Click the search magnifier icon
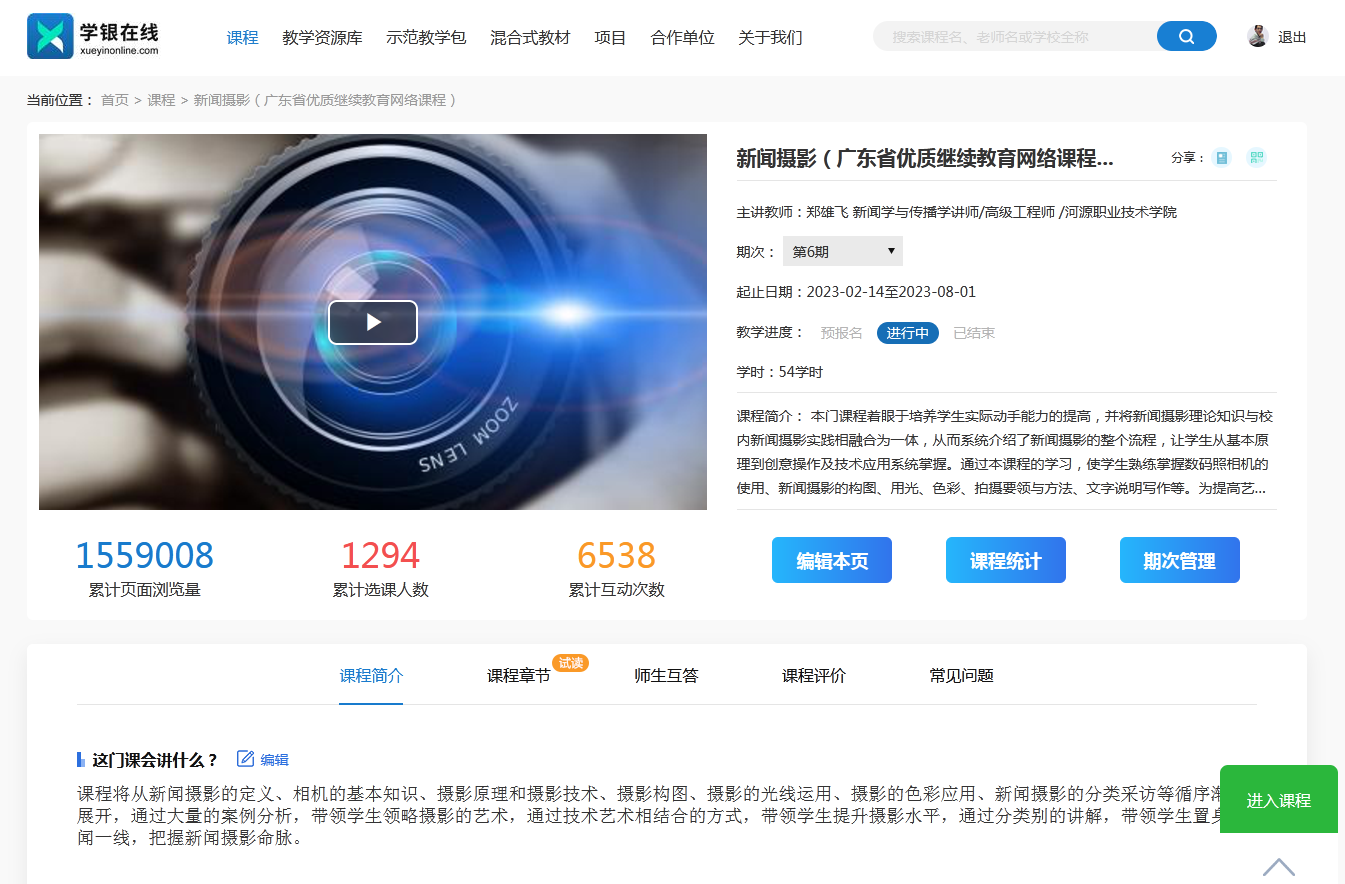The image size is (1345, 884). (1186, 35)
